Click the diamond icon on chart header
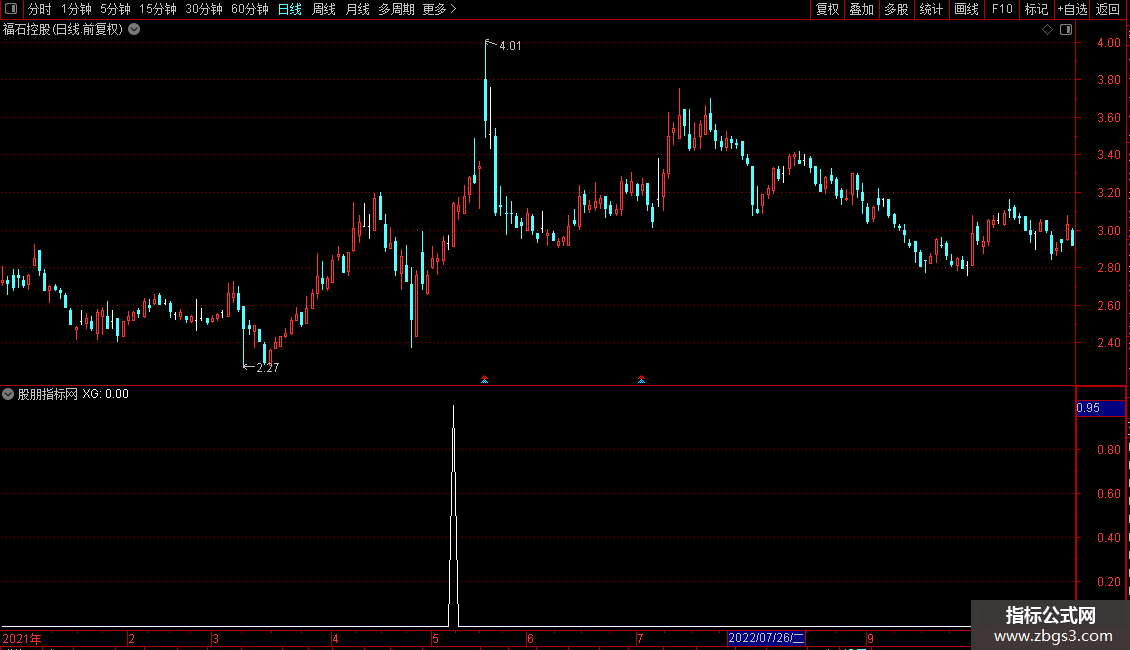This screenshot has height=650, width=1130. point(1048,30)
